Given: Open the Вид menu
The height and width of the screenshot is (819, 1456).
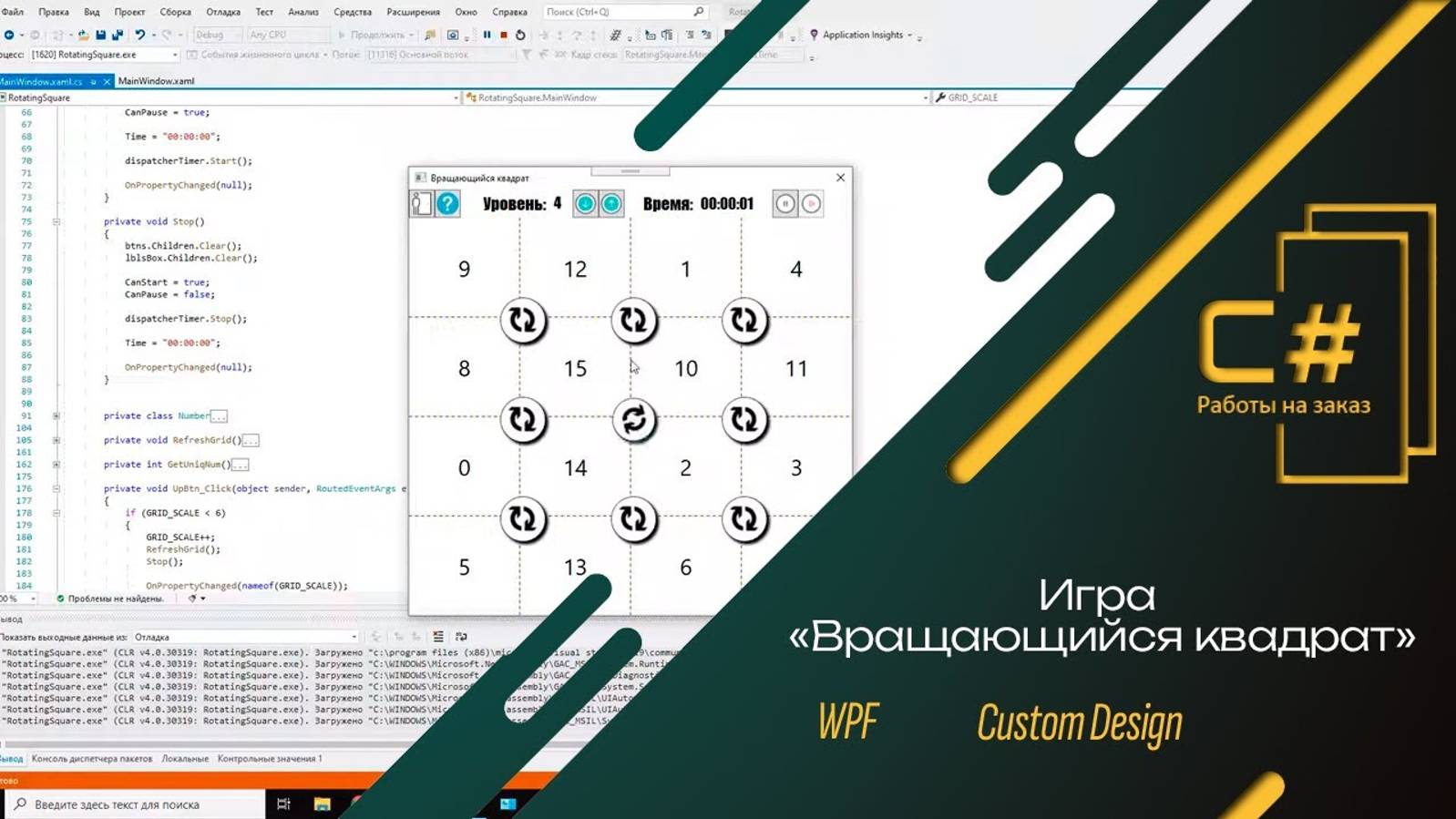Looking at the screenshot, I should pos(92,12).
